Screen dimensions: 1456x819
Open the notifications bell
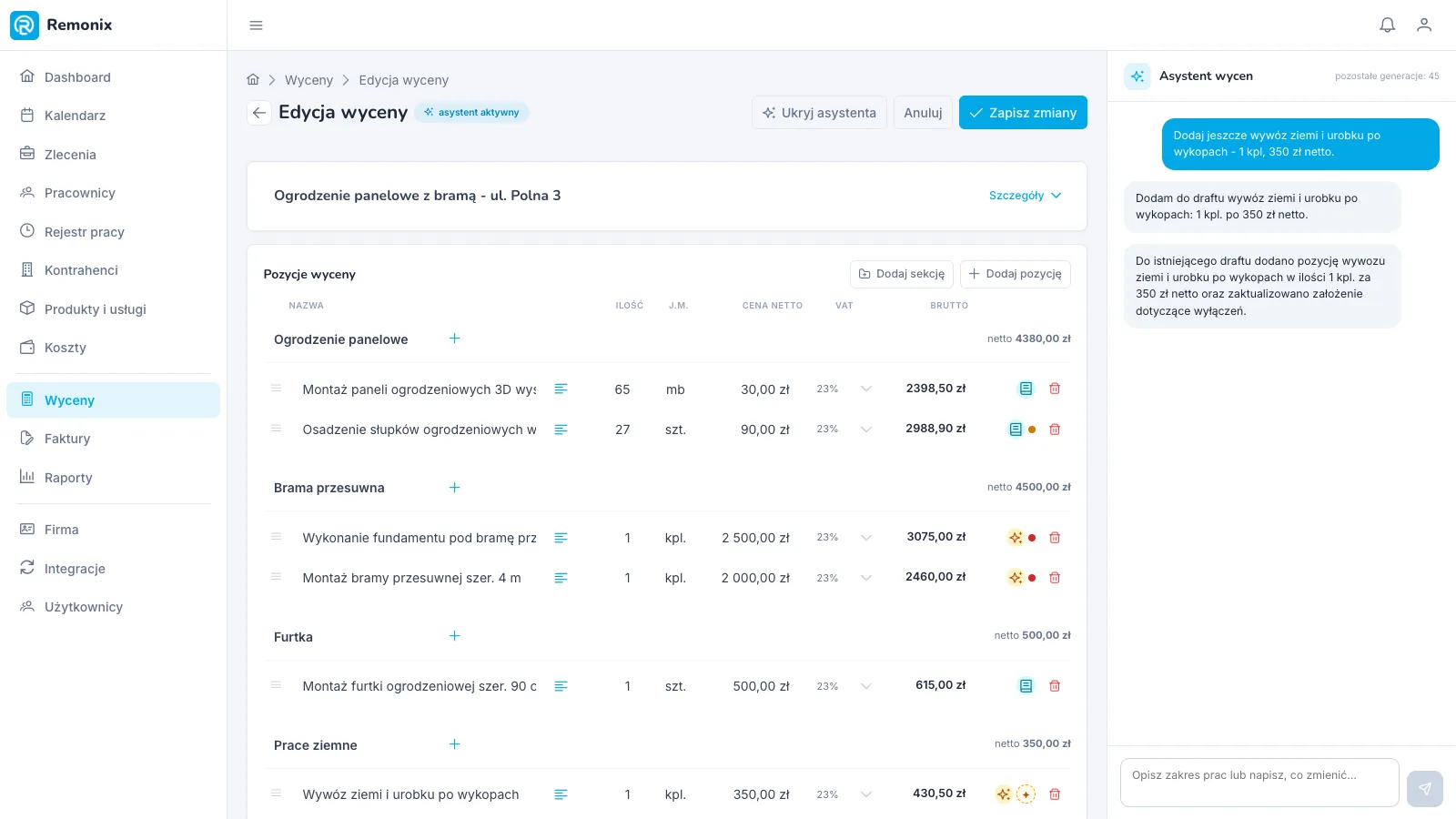1387,25
